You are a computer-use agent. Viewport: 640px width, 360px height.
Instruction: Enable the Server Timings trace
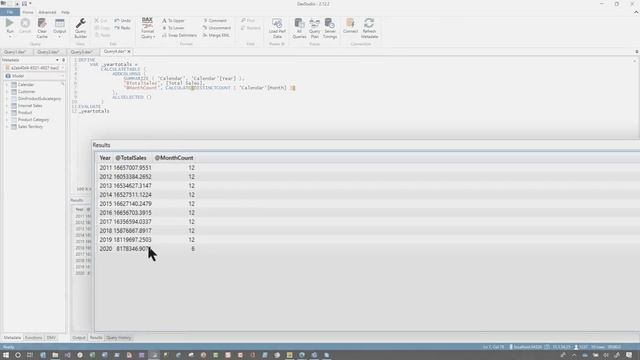tap(330, 28)
